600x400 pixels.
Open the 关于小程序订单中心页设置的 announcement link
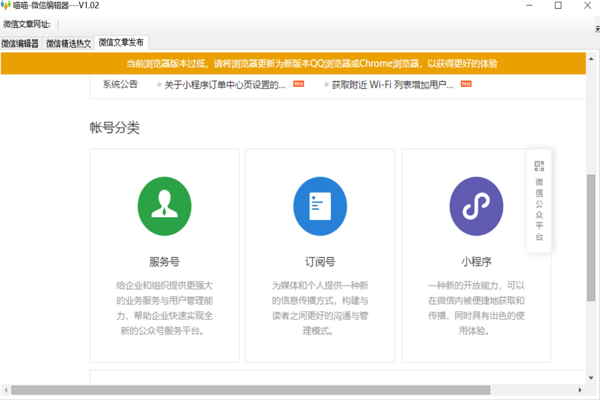click(225, 85)
